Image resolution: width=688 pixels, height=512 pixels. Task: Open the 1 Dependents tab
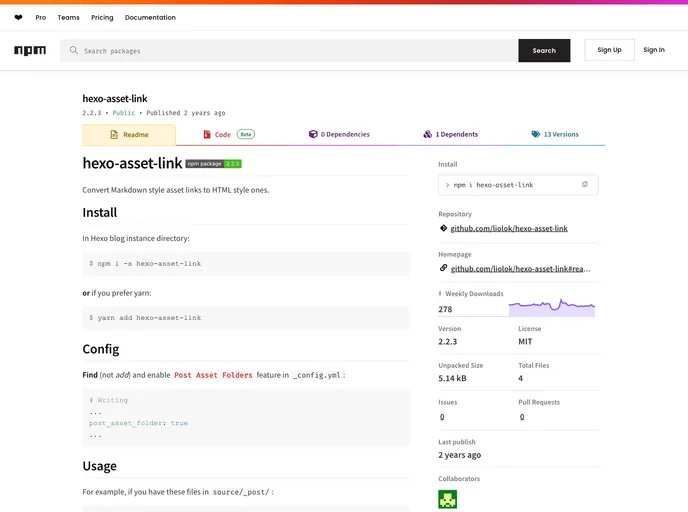tap(451, 134)
